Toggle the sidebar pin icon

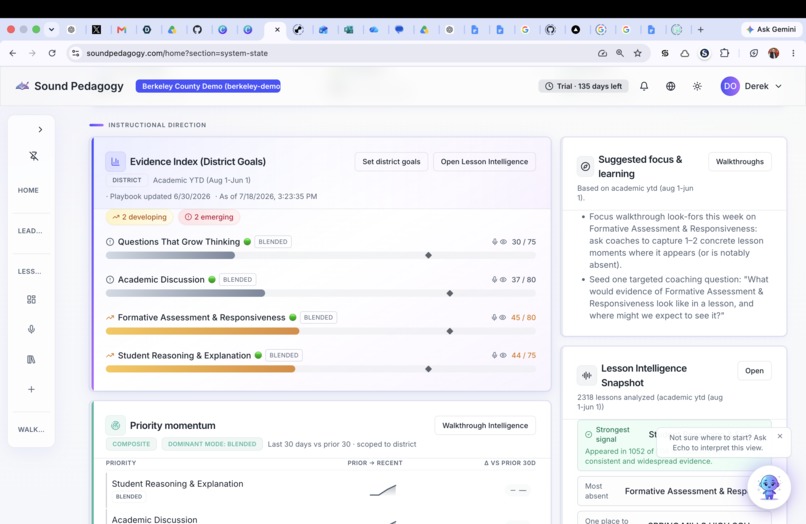pyautogui.click(x=34, y=156)
